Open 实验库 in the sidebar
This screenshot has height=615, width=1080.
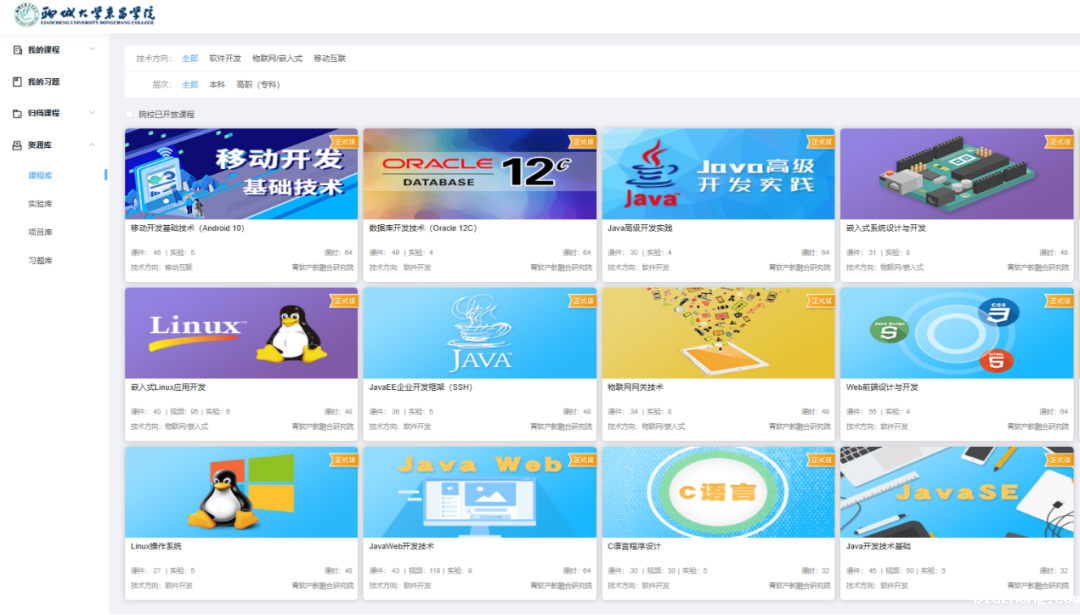pyautogui.click(x=40, y=204)
